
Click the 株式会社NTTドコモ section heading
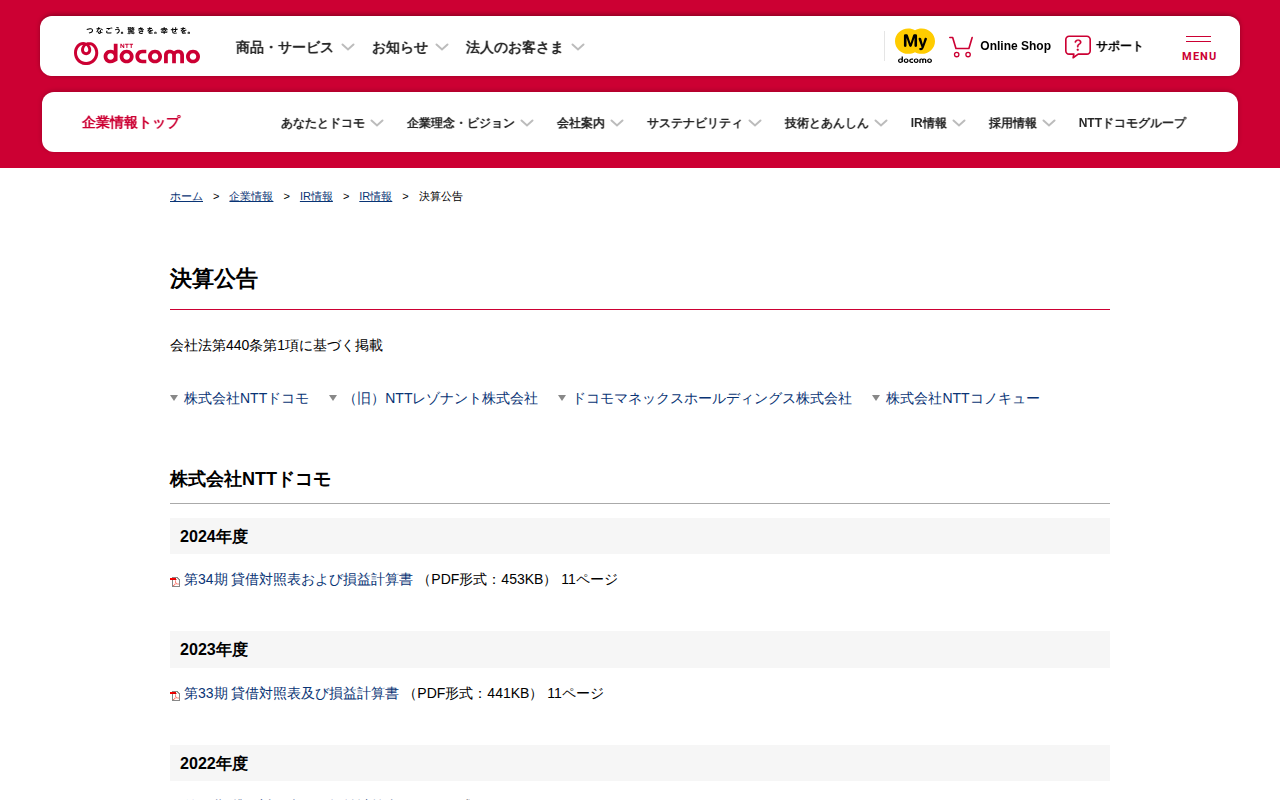tap(250, 479)
